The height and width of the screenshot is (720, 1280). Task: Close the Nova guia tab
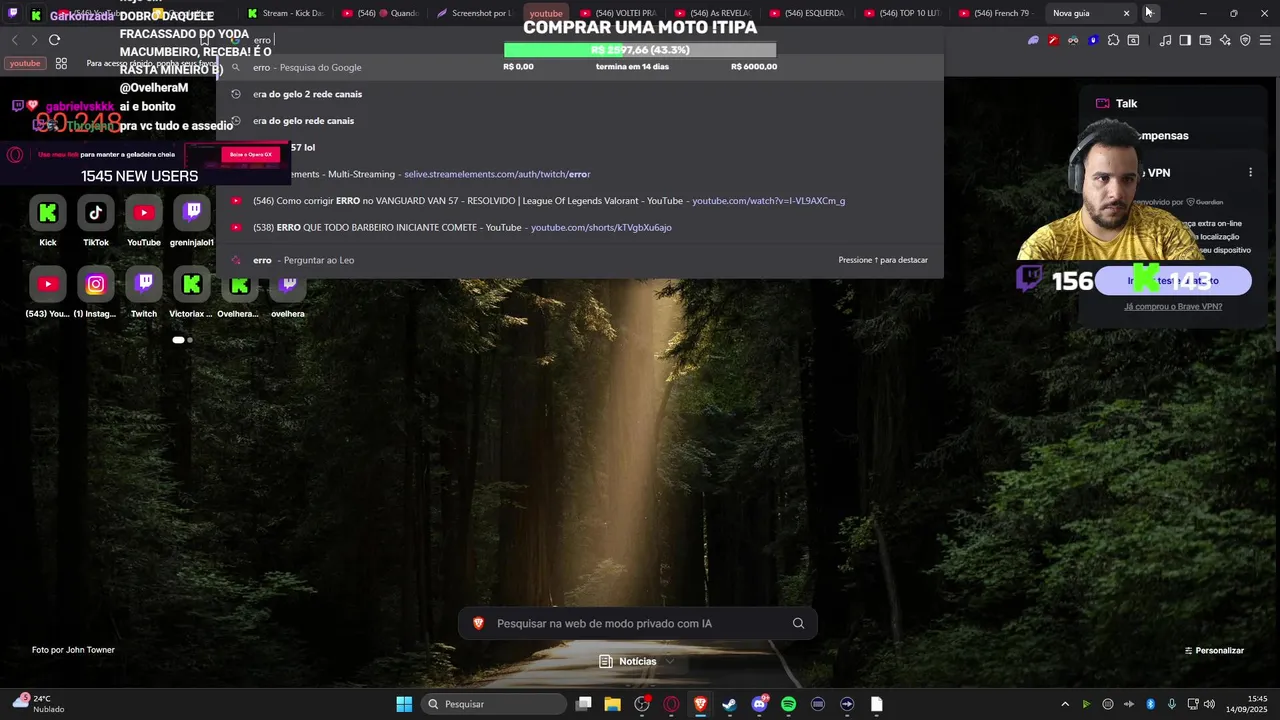coord(1126,13)
